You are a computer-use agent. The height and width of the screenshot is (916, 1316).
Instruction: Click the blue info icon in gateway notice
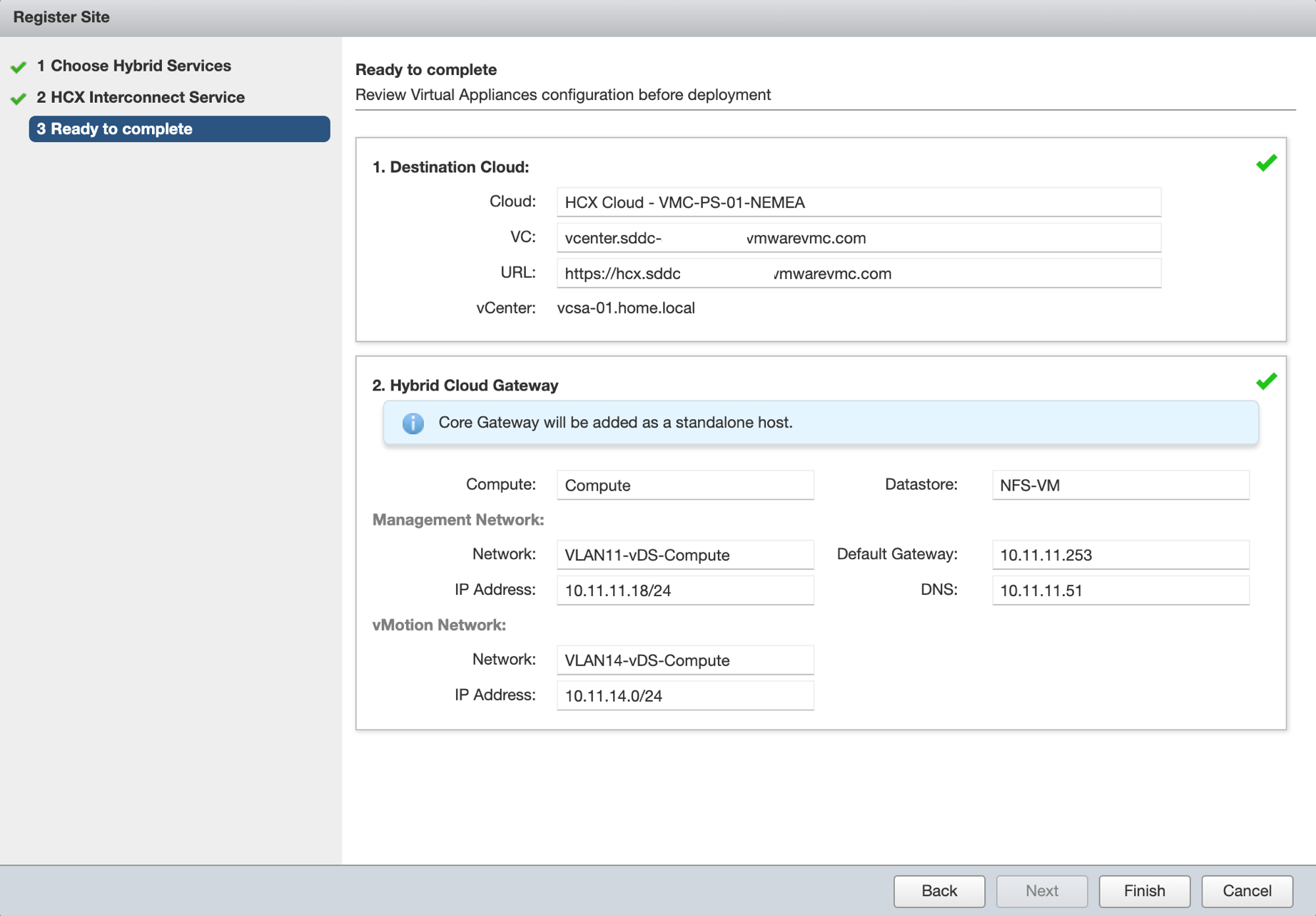click(412, 423)
